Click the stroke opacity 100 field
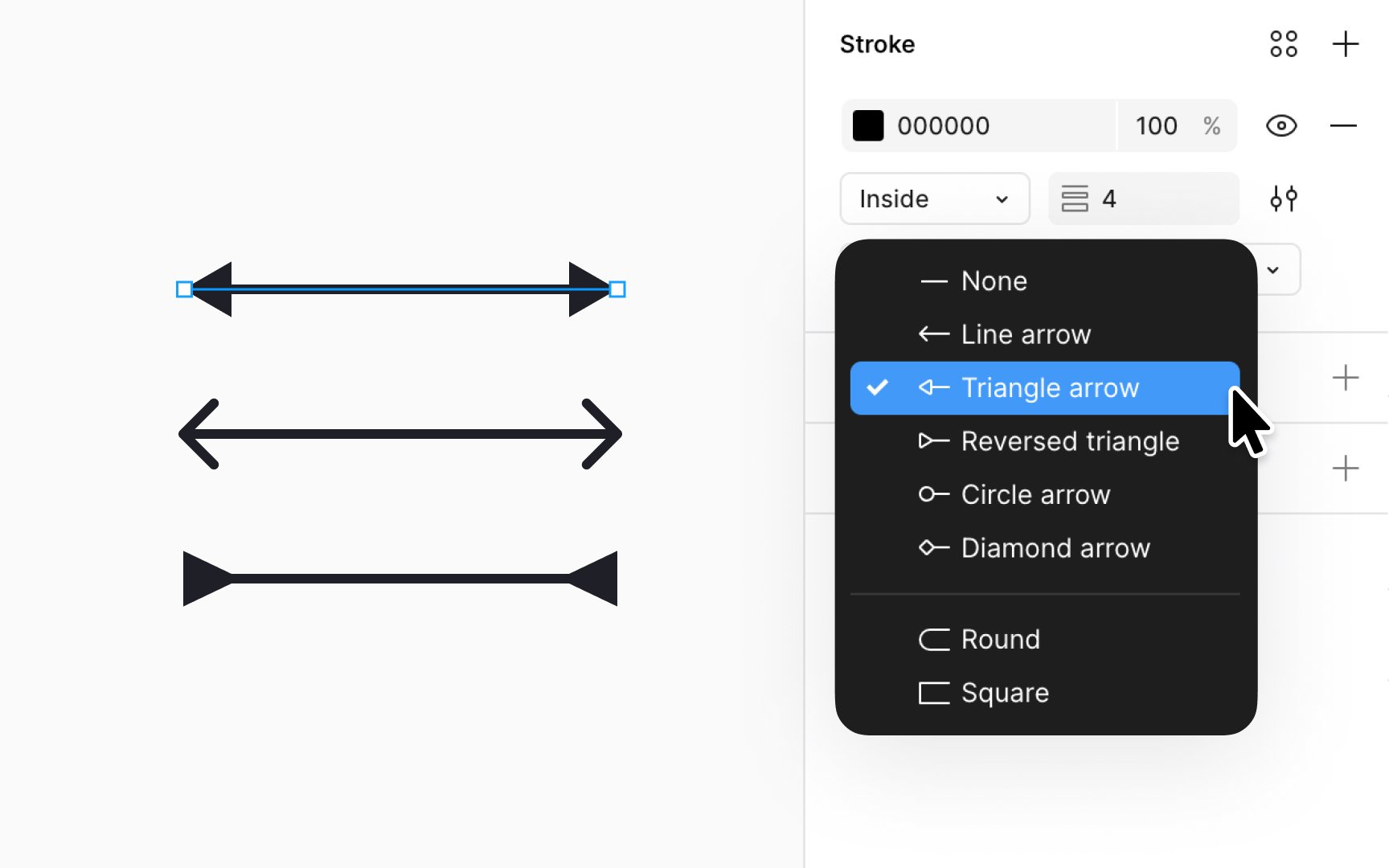 pyautogui.click(x=1157, y=125)
